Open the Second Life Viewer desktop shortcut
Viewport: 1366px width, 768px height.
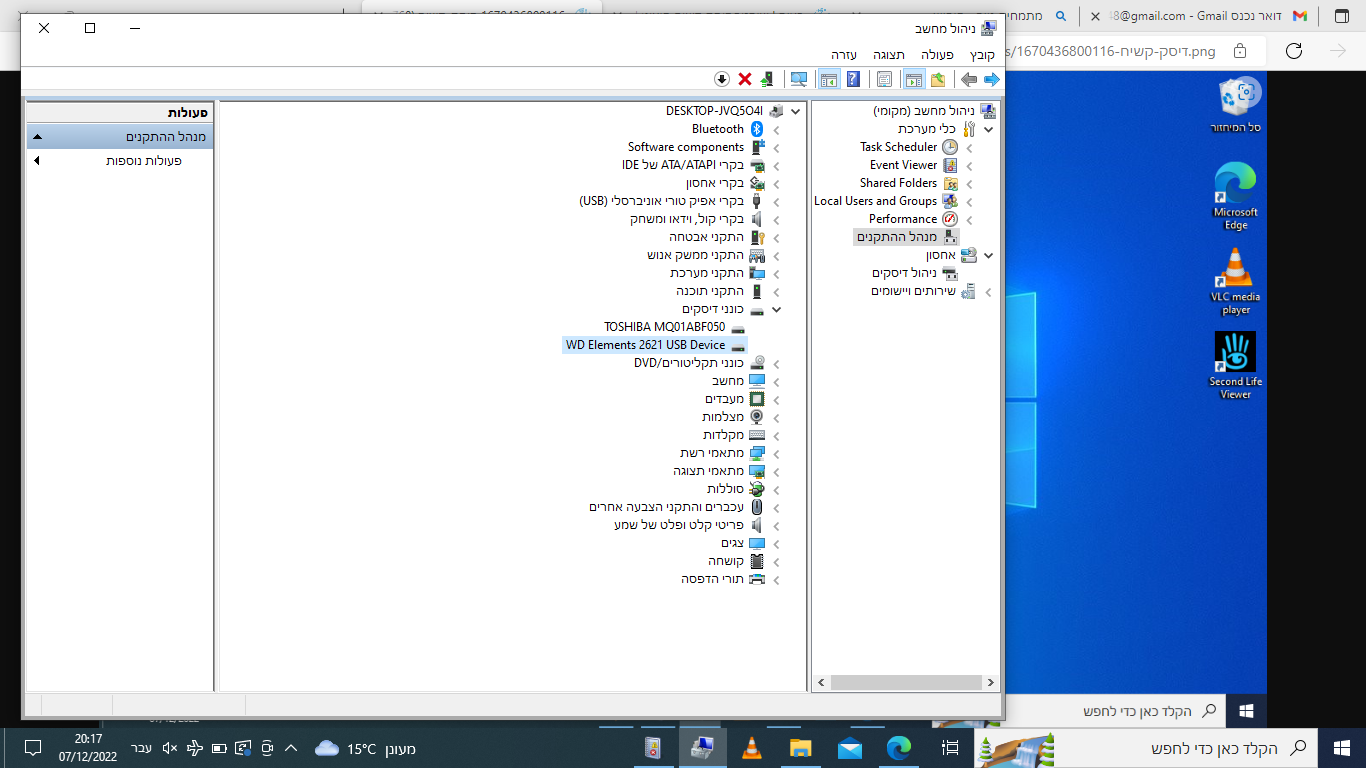pos(1236,366)
